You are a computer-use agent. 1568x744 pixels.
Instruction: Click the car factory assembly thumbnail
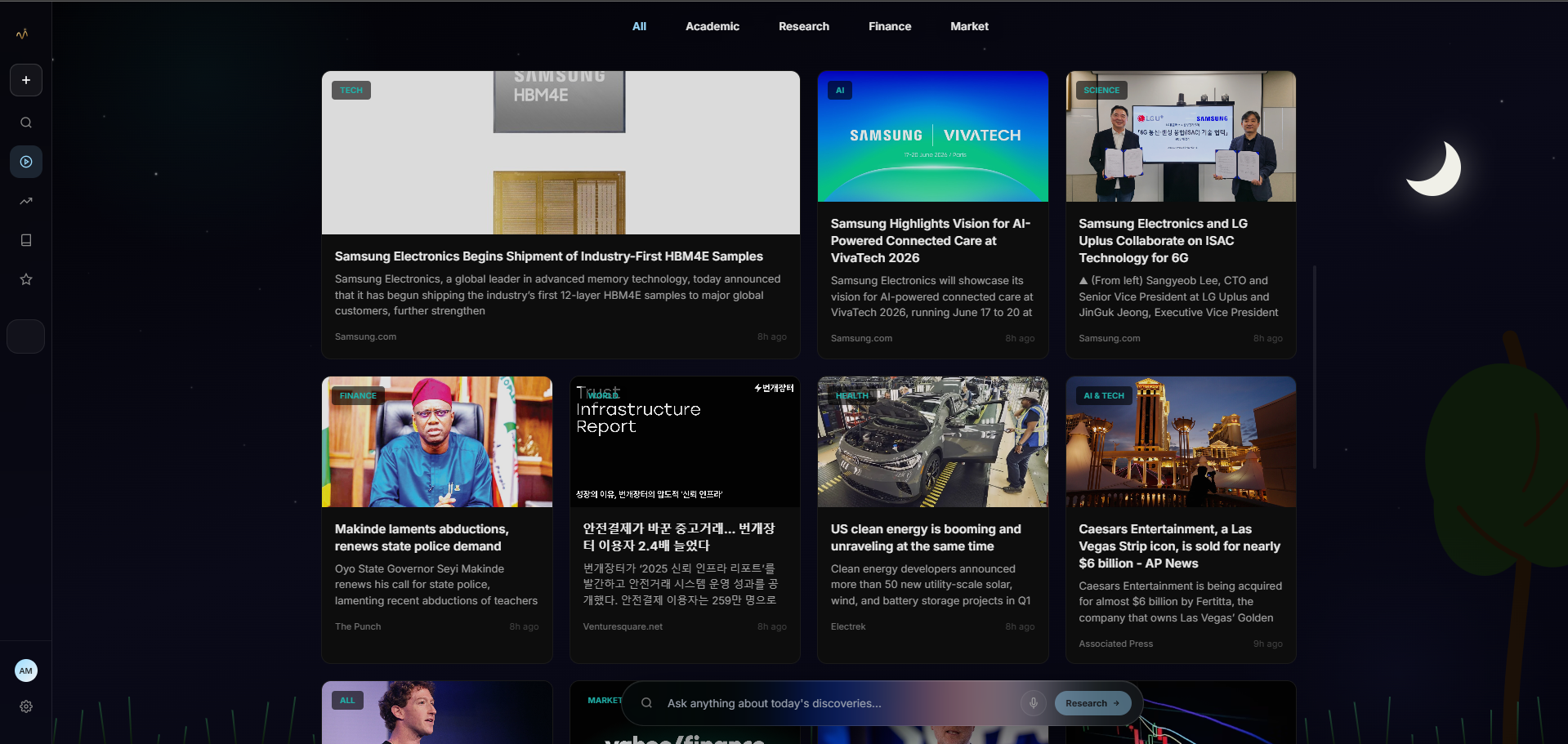[x=932, y=442]
